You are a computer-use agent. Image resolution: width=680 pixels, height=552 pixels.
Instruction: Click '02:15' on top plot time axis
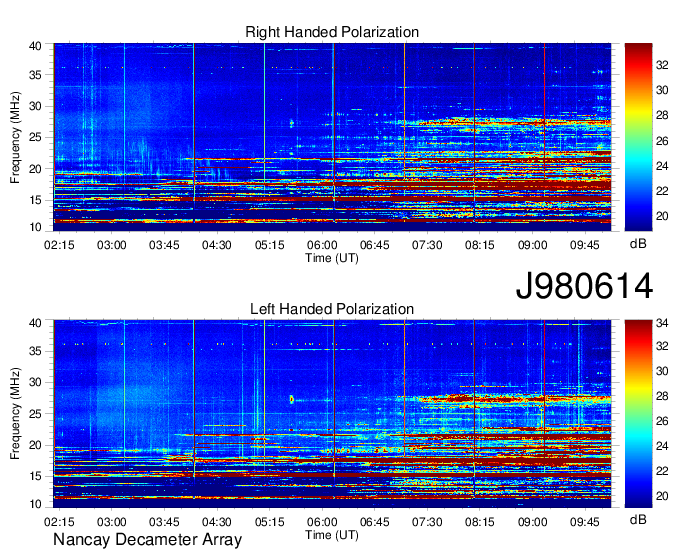point(59,245)
